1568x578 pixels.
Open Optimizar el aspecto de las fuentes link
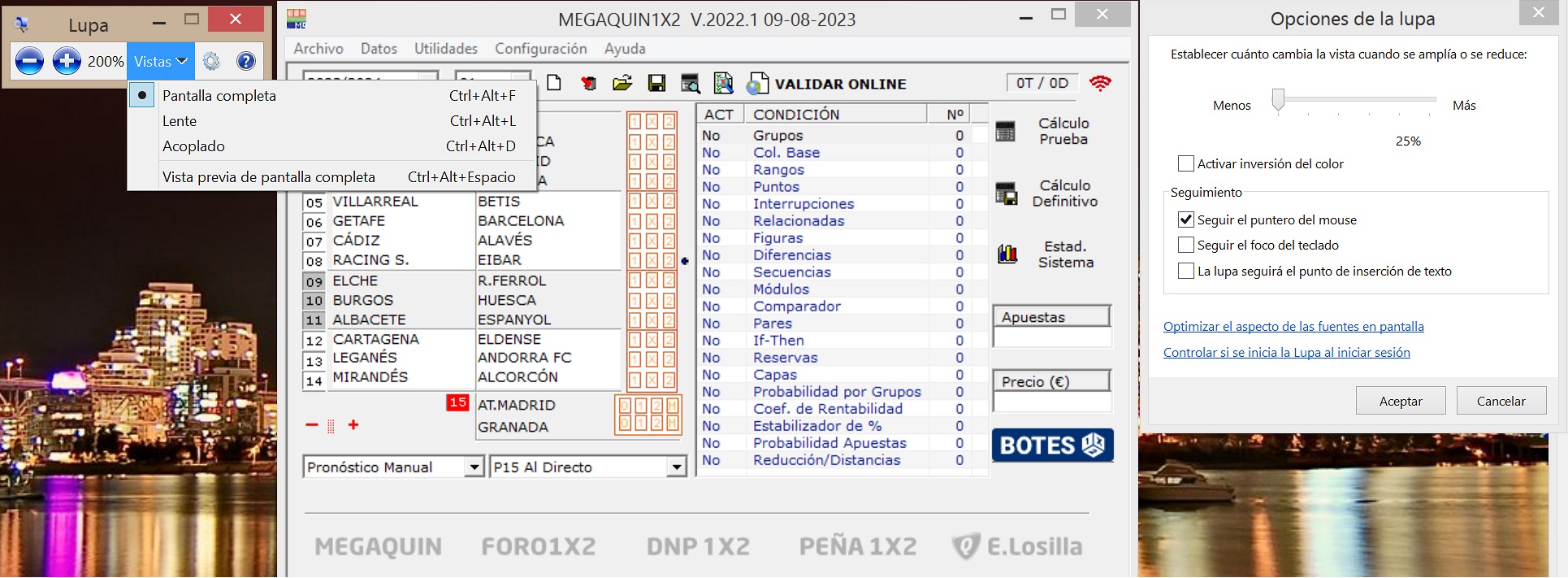[1293, 326]
